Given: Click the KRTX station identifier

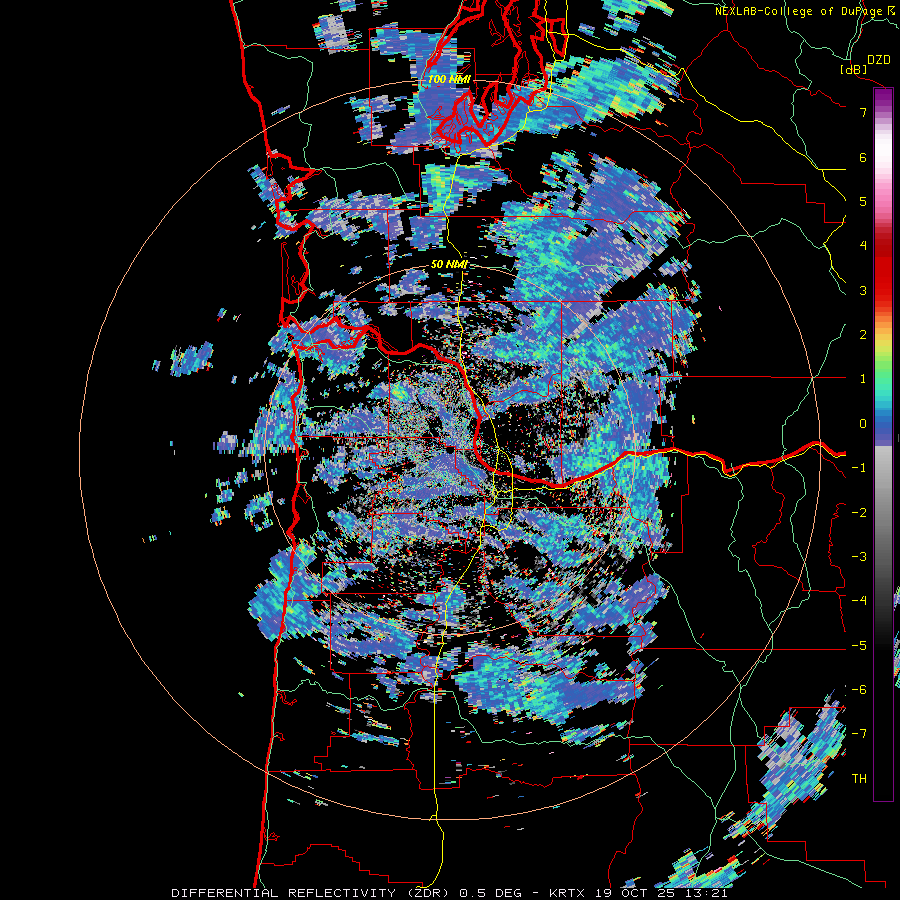Looking at the screenshot, I should (x=567, y=893).
